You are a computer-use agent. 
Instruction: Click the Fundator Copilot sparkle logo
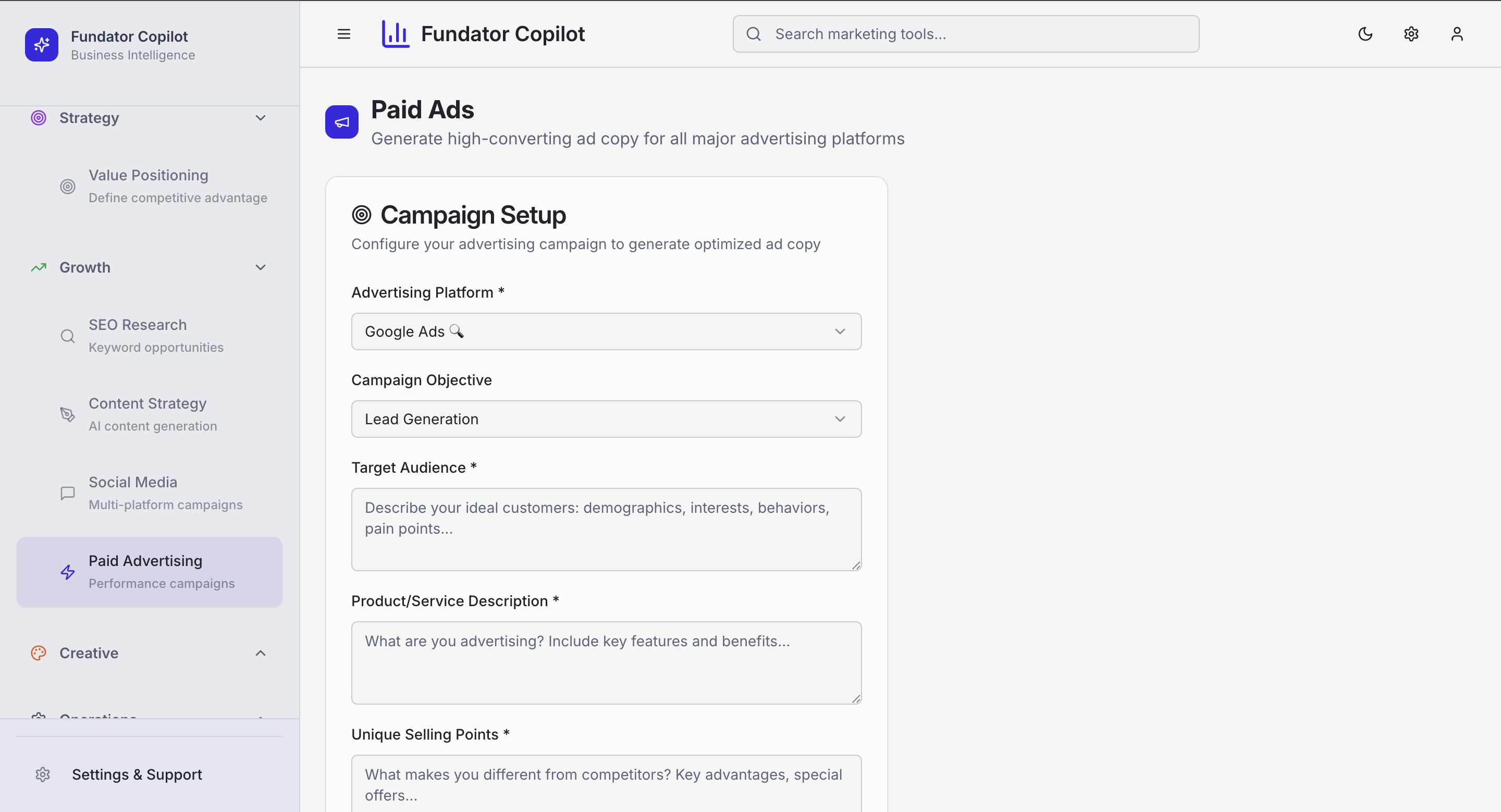pyautogui.click(x=41, y=45)
